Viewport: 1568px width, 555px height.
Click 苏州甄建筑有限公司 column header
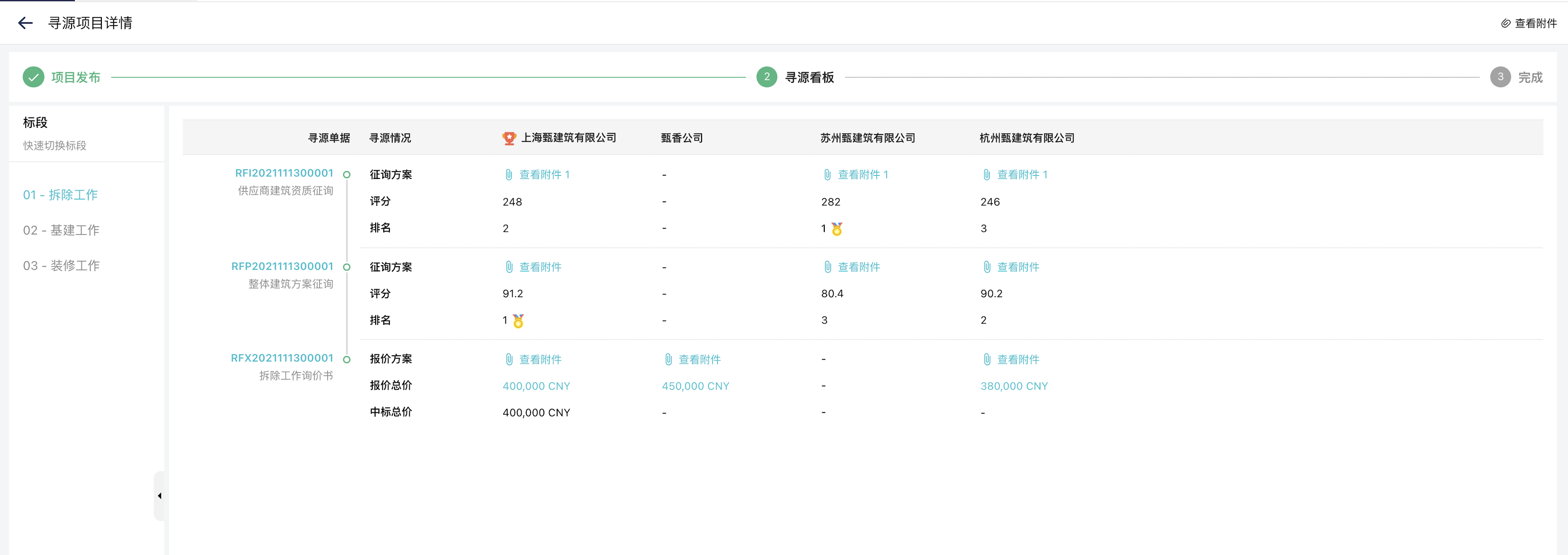pyautogui.click(x=867, y=138)
